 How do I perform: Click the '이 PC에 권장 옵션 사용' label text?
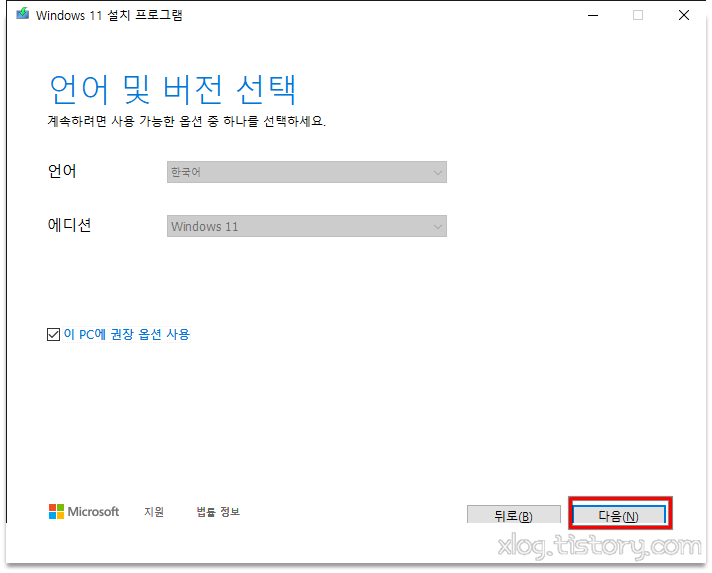point(127,335)
